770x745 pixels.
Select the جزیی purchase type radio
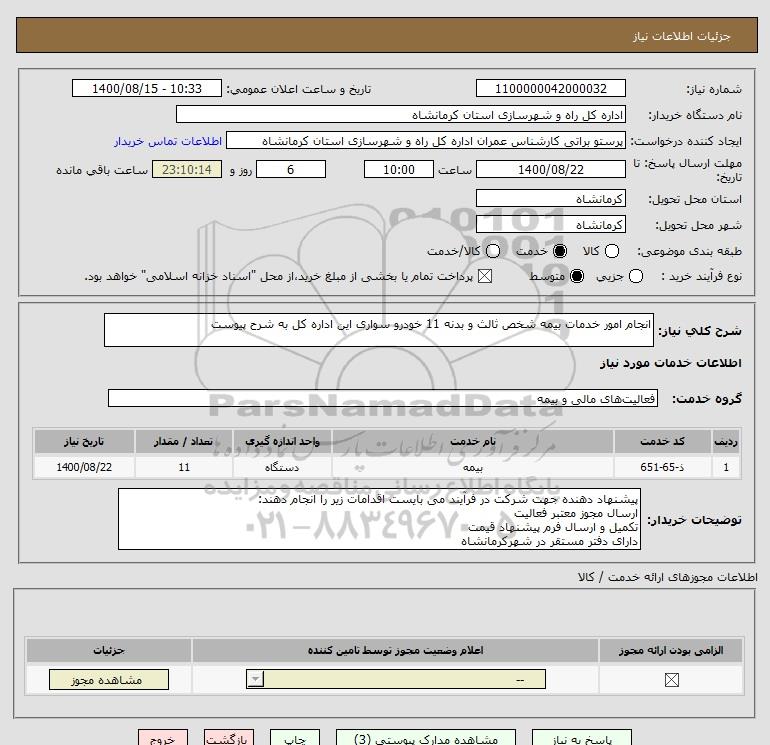(635, 276)
